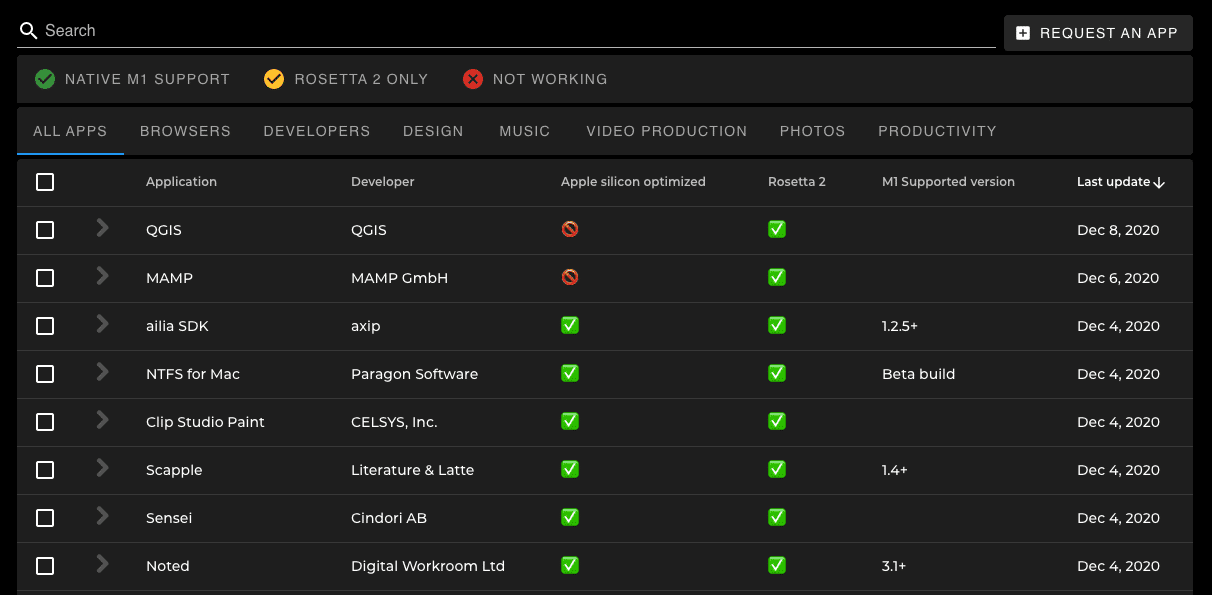The image size is (1212, 595).
Task: Tick the NTFS for Mac row checkbox
Action: click(x=45, y=374)
